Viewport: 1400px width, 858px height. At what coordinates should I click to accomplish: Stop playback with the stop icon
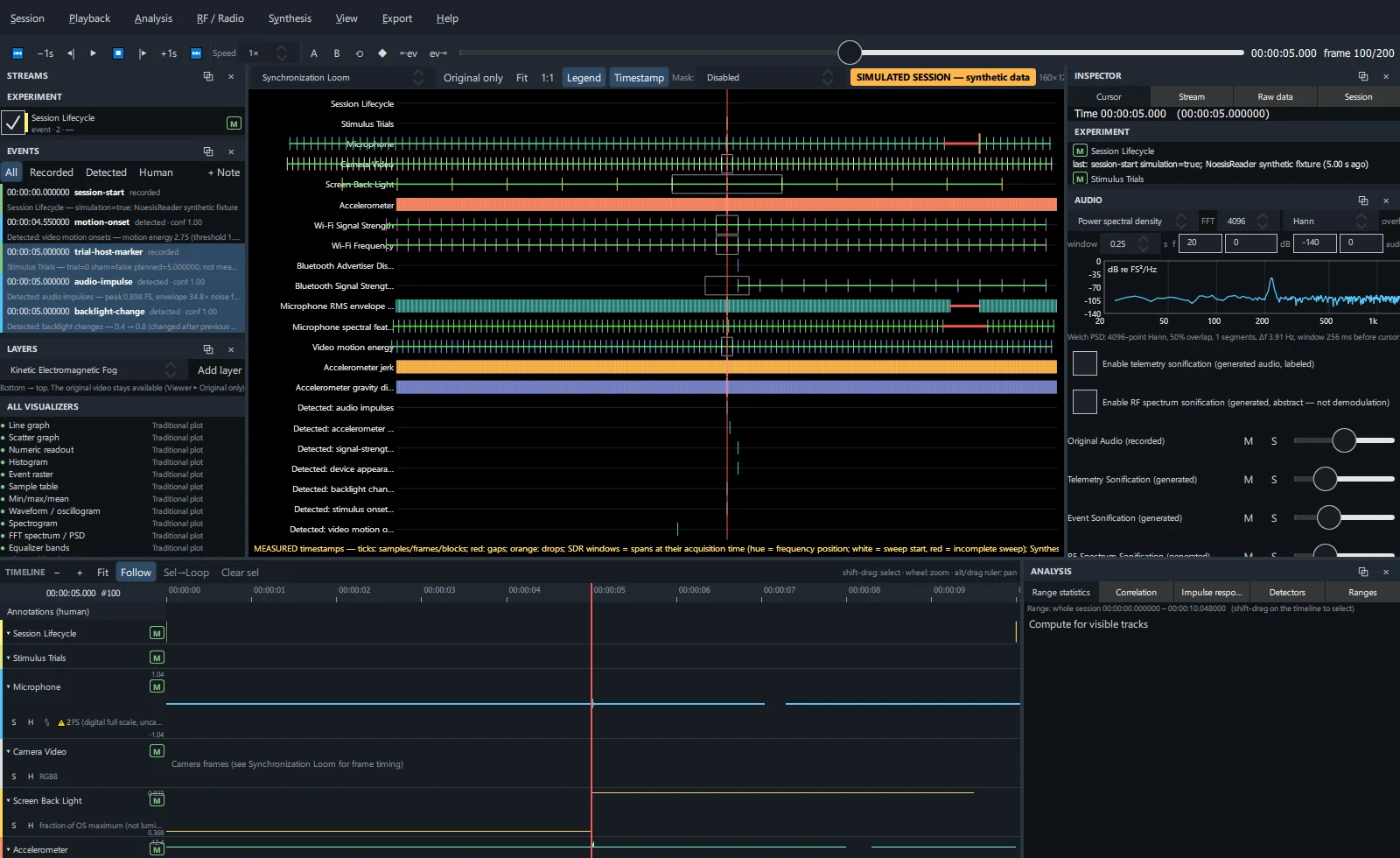coord(118,53)
